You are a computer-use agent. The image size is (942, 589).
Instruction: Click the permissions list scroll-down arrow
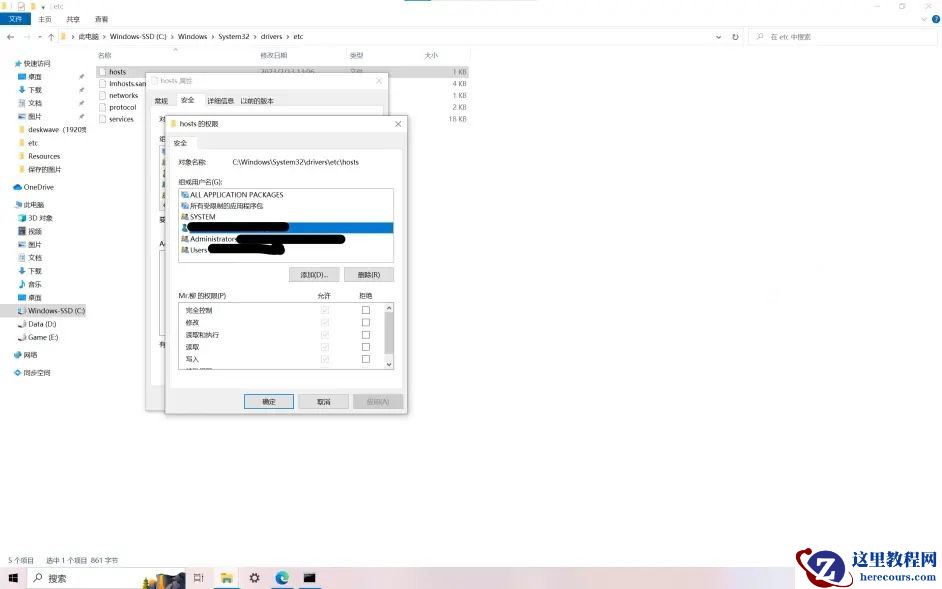coord(389,364)
